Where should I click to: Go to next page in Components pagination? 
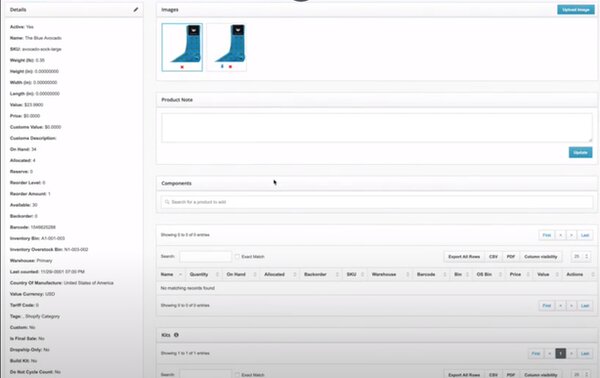point(571,235)
